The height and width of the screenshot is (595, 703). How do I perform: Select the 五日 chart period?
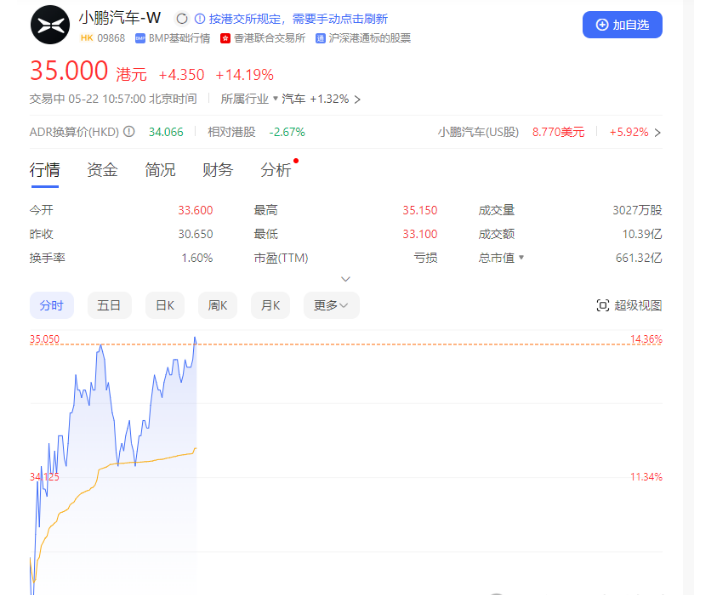pyautogui.click(x=109, y=305)
